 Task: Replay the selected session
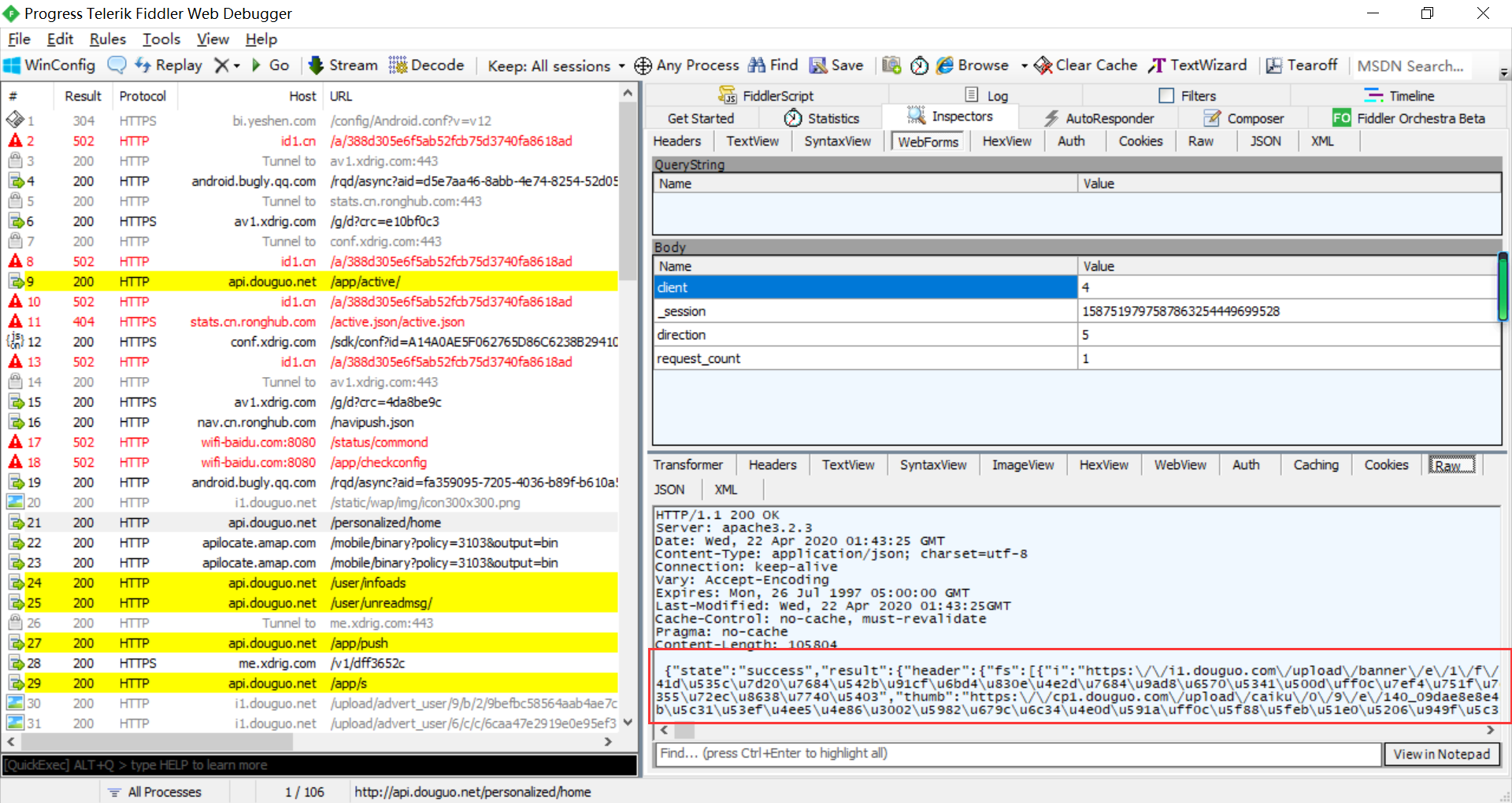point(169,65)
